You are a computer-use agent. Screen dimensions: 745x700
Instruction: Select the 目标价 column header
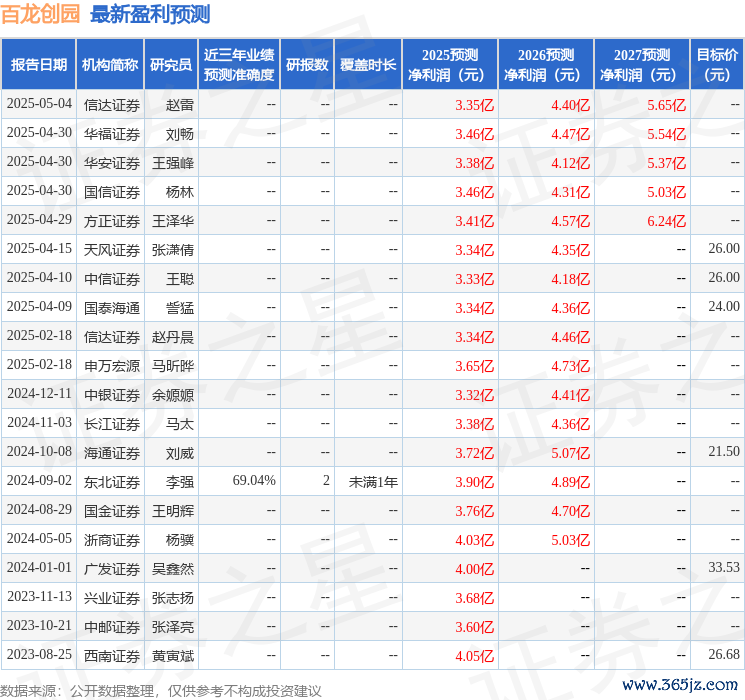pos(717,65)
